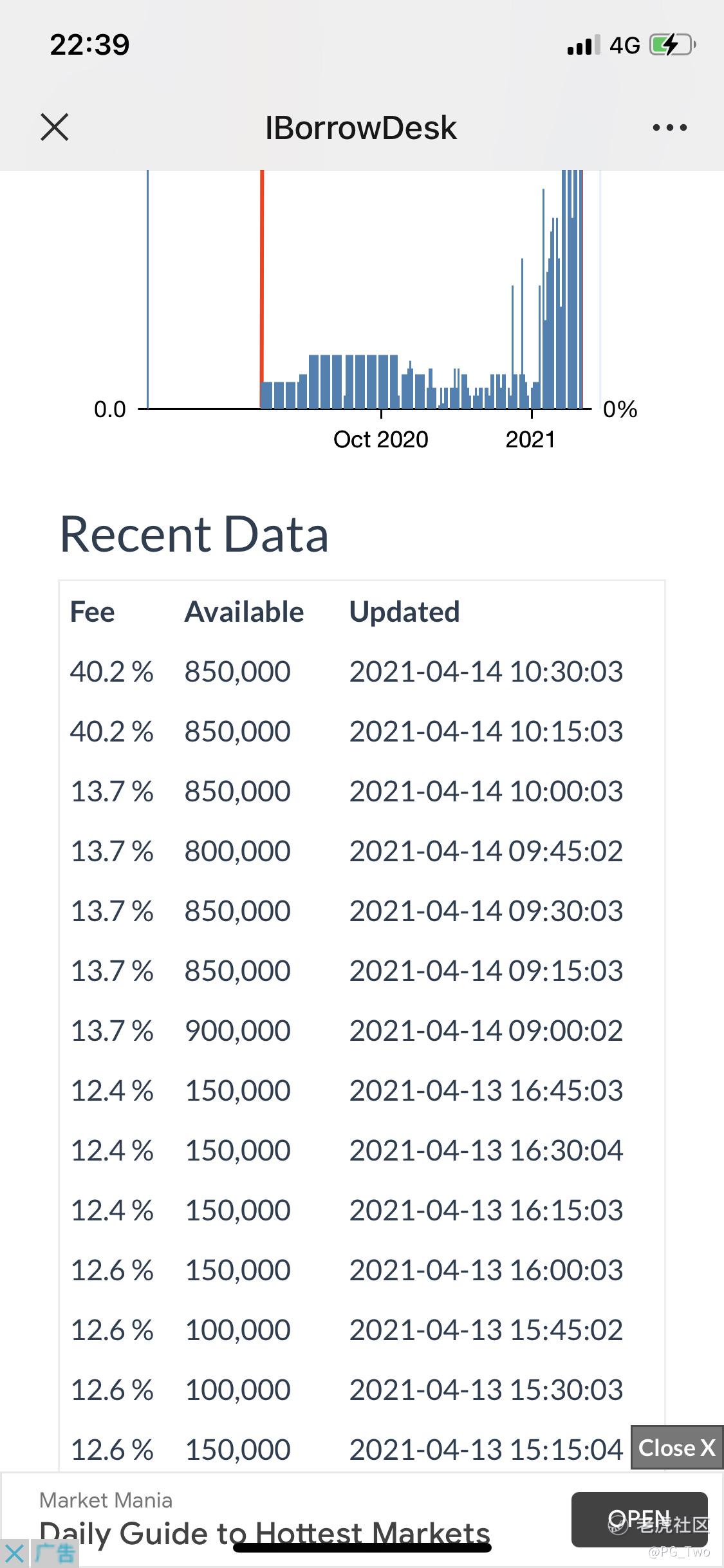Click the Oct 2020 axis label
This screenshot has height=1568, width=724.
380,440
